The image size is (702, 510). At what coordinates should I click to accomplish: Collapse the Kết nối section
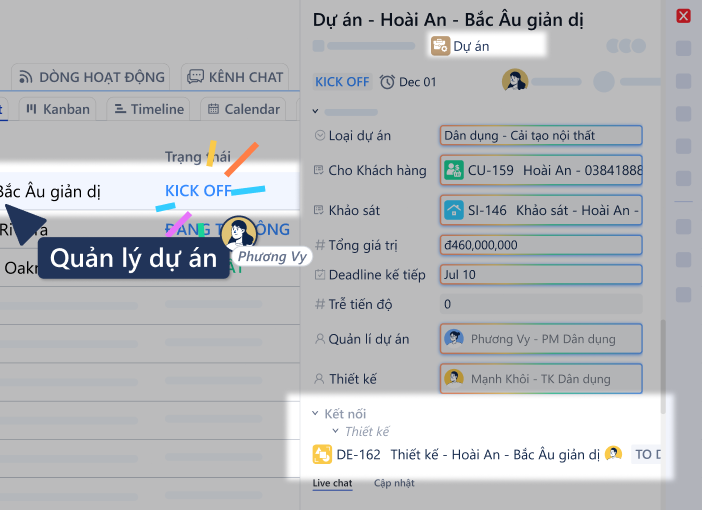click(315, 413)
